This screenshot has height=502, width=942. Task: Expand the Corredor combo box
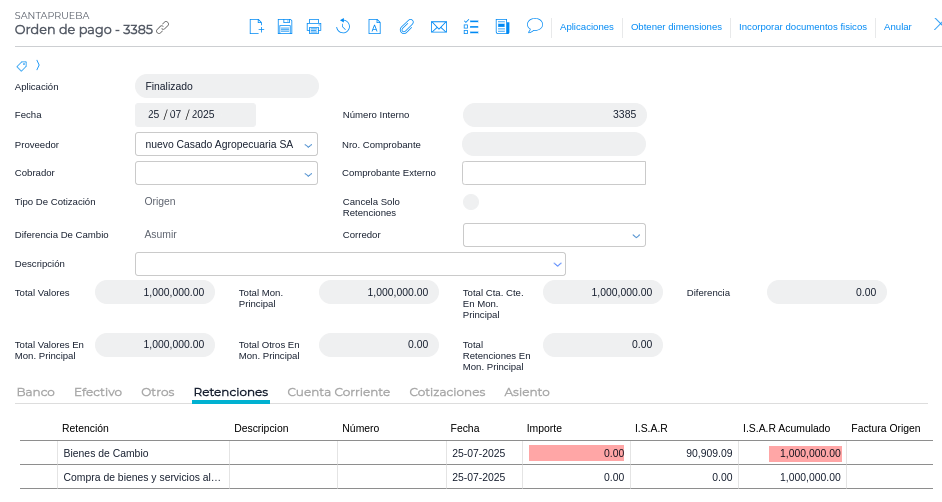pyautogui.click(x=636, y=236)
